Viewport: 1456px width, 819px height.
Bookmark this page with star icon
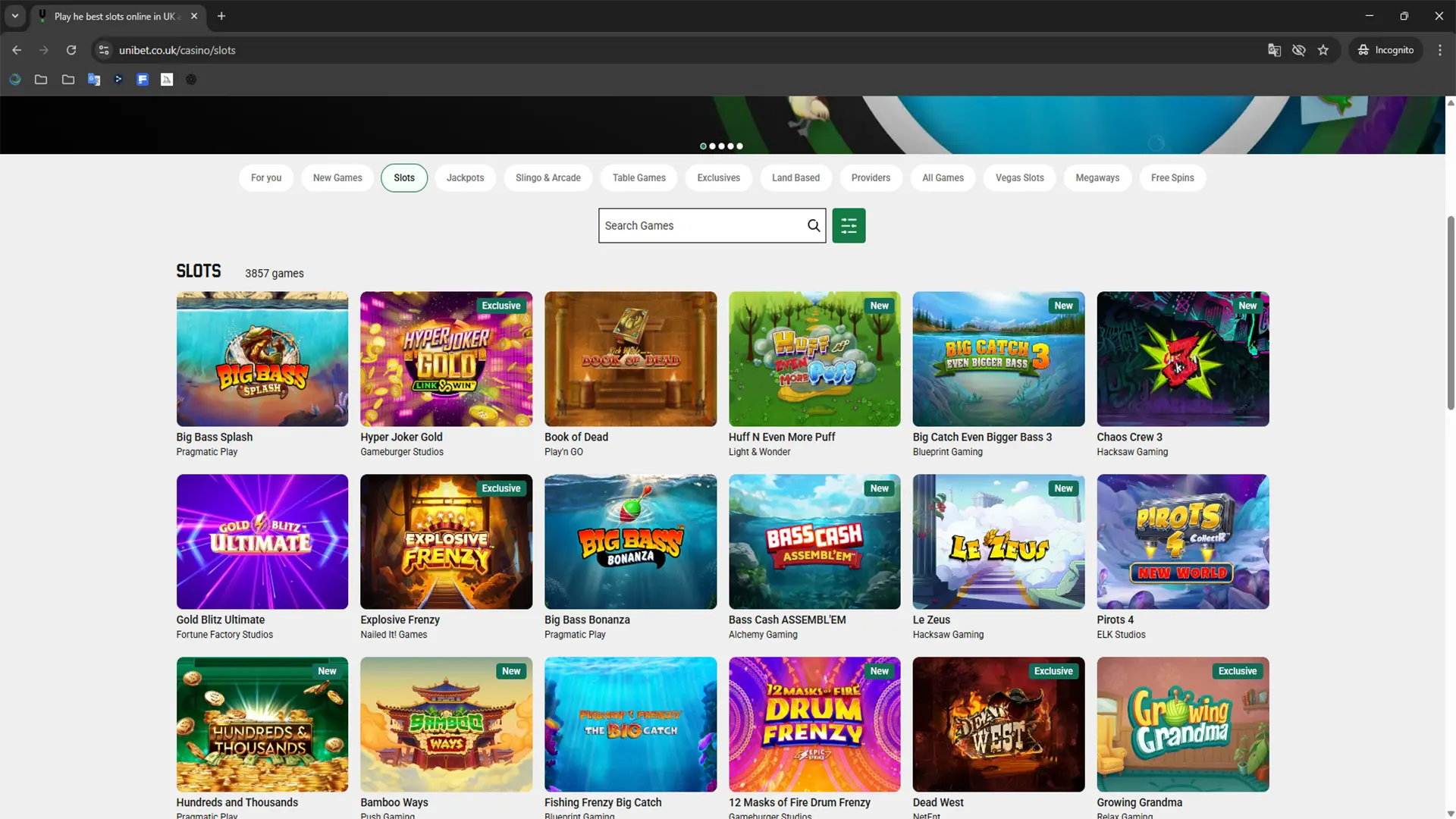coord(1323,50)
